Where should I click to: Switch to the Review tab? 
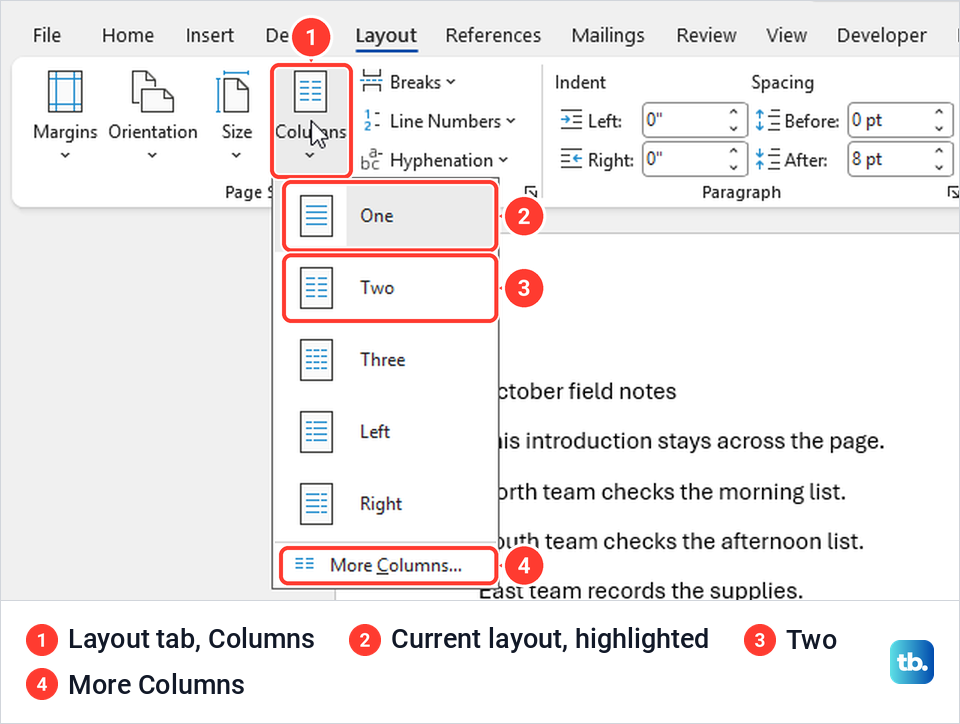point(706,35)
